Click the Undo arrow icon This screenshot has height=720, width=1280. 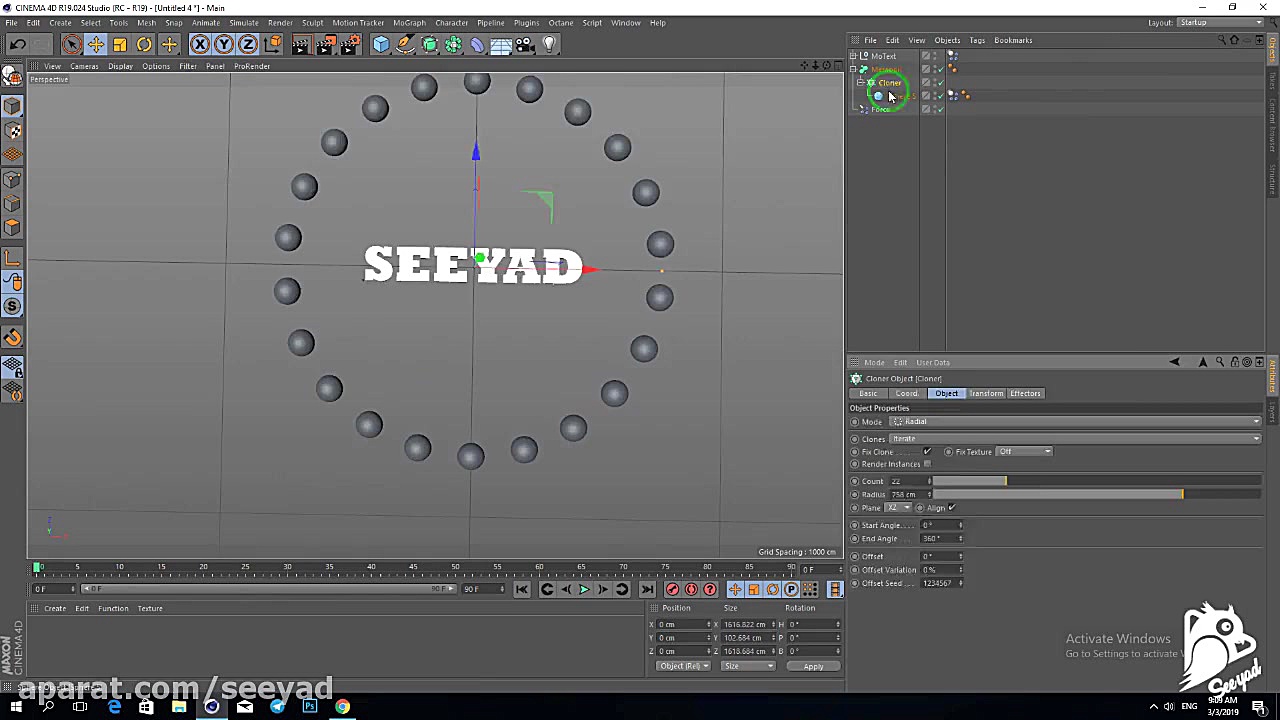click(x=17, y=44)
